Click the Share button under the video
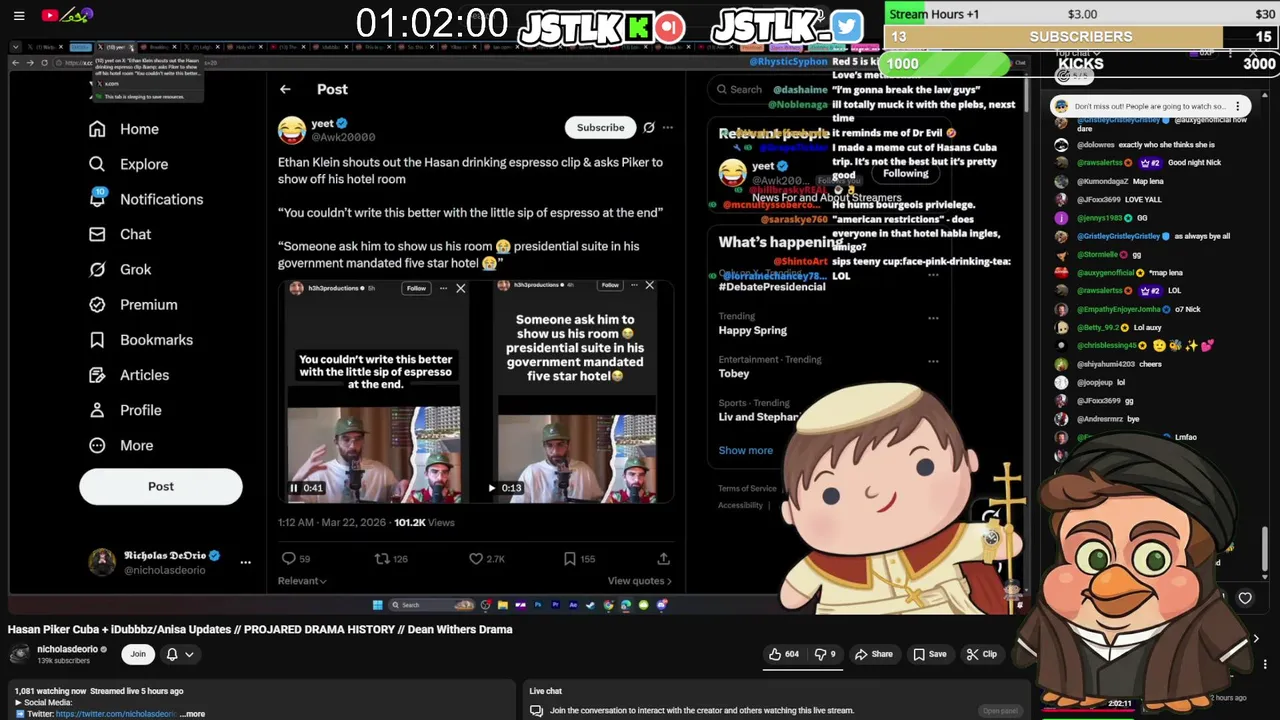 pyautogui.click(x=873, y=654)
